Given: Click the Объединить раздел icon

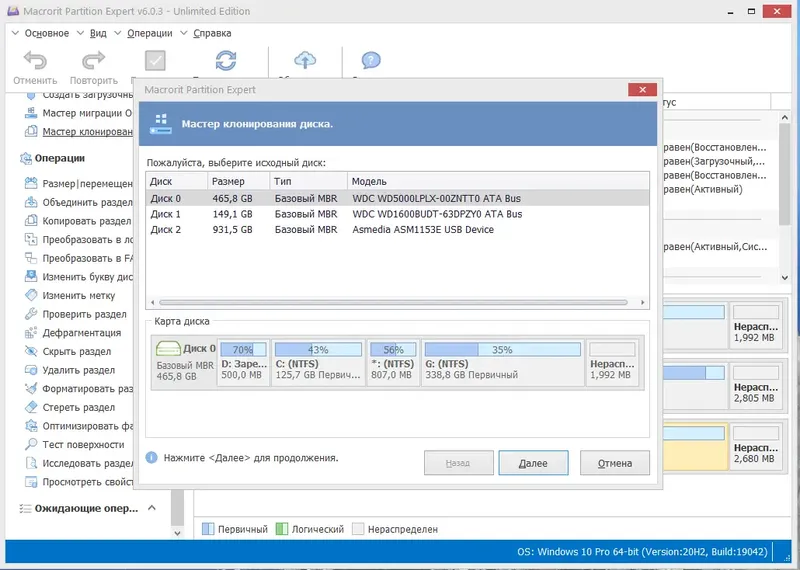Looking at the screenshot, I should (31, 202).
